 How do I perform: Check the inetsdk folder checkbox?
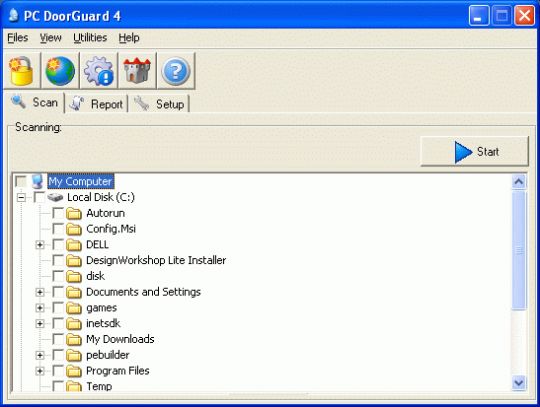coord(58,323)
